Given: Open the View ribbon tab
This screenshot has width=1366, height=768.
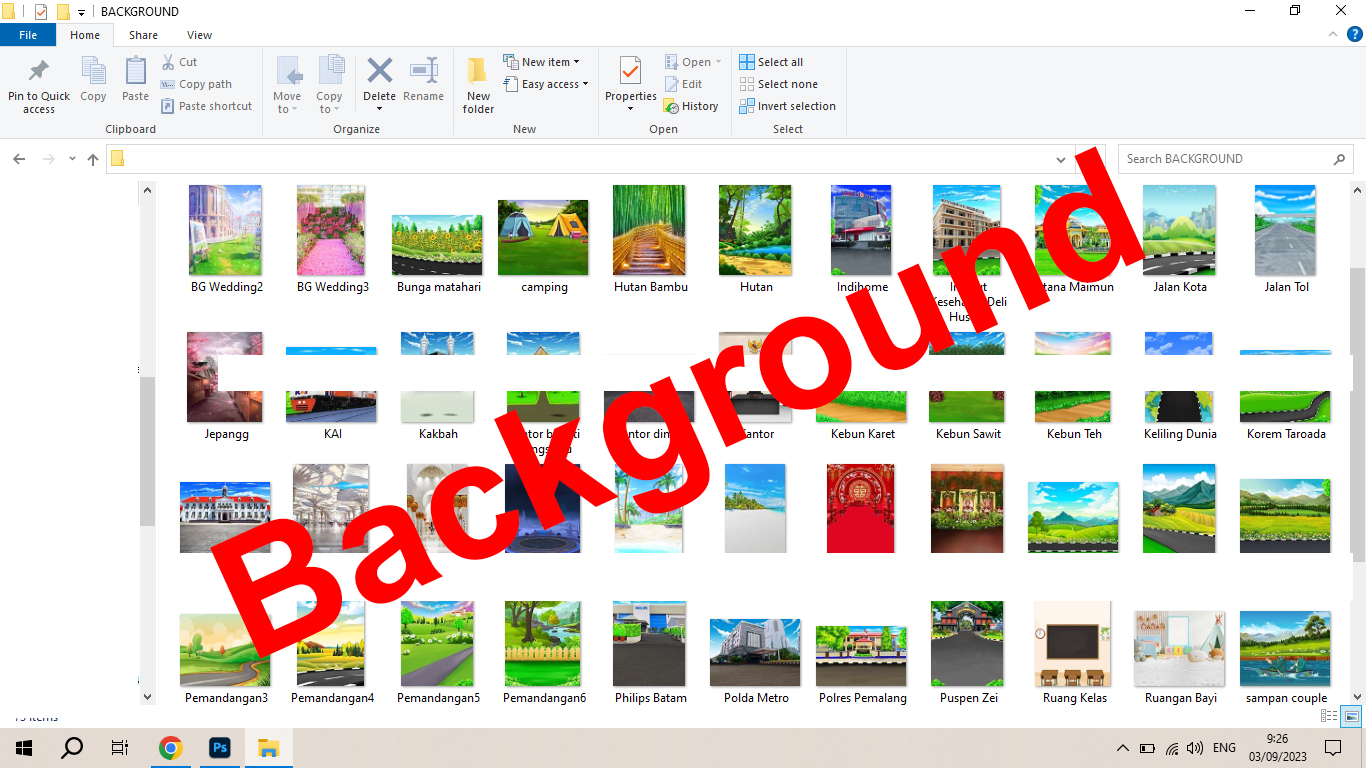Looking at the screenshot, I should [x=199, y=35].
